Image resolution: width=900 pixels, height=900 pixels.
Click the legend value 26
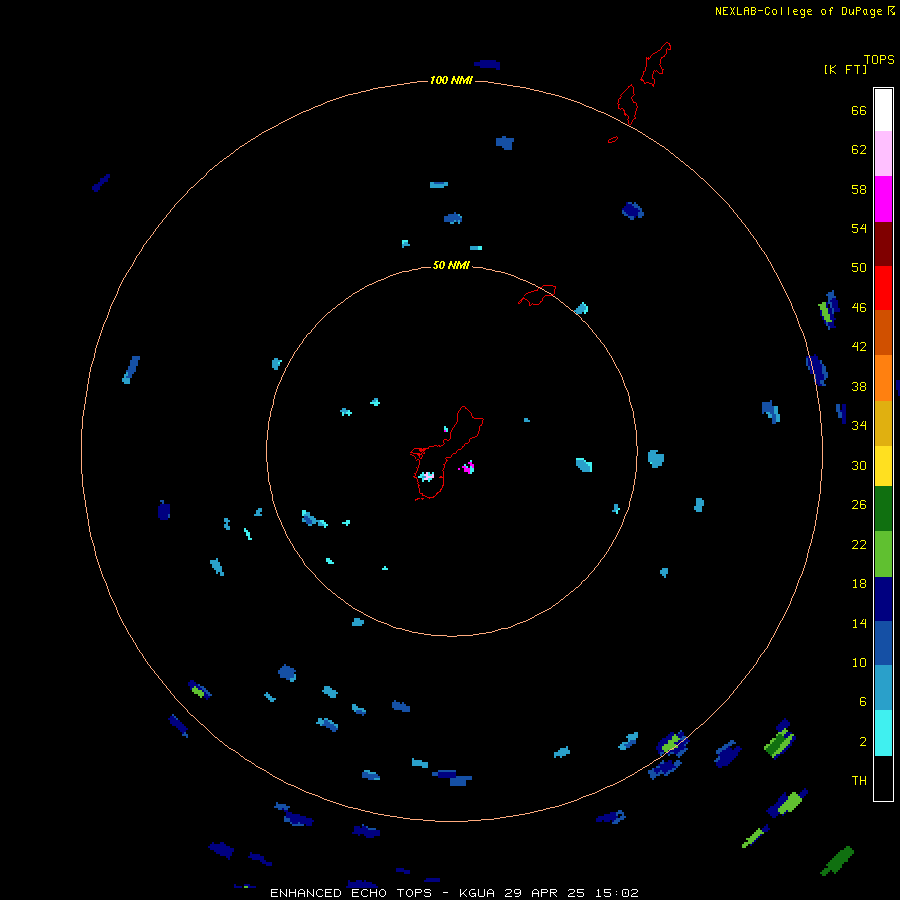click(859, 505)
